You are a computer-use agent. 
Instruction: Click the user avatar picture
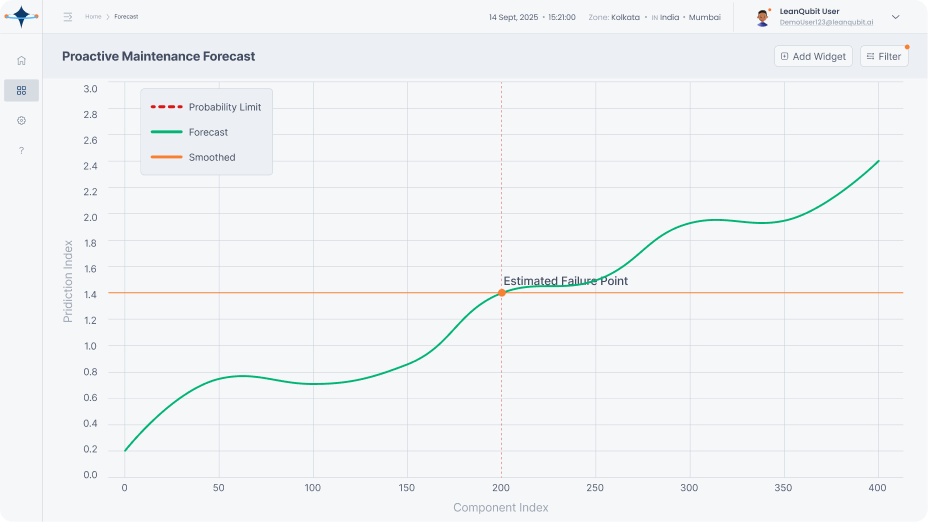click(x=762, y=17)
